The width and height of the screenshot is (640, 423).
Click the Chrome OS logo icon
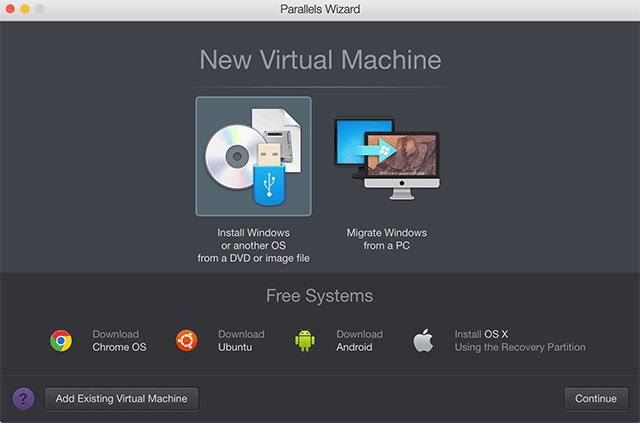click(61, 341)
